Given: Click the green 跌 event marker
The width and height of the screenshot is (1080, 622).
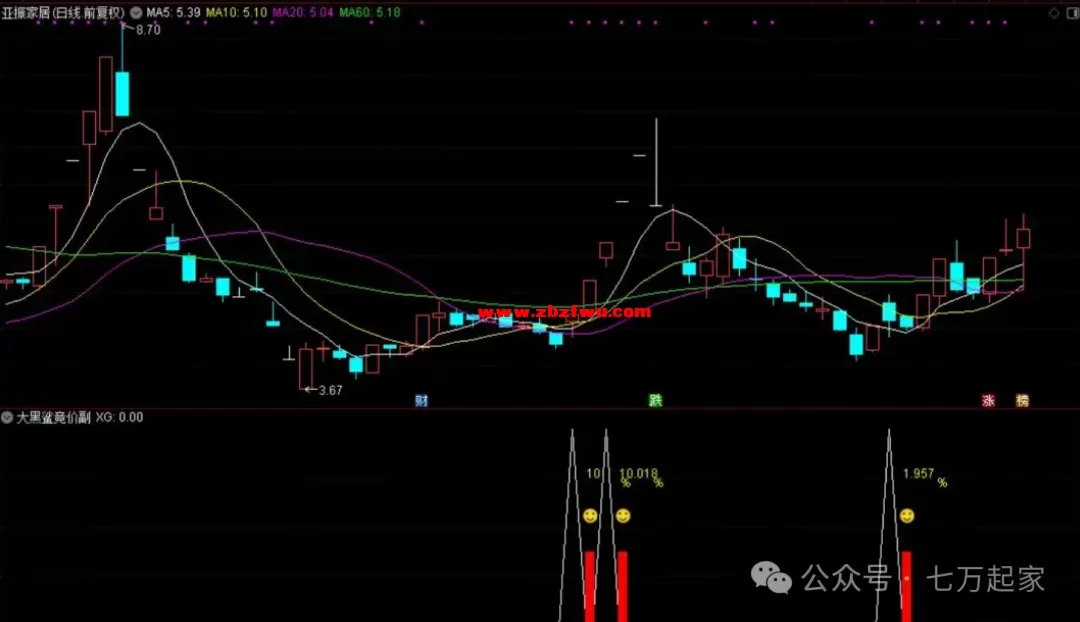Looking at the screenshot, I should [655, 400].
